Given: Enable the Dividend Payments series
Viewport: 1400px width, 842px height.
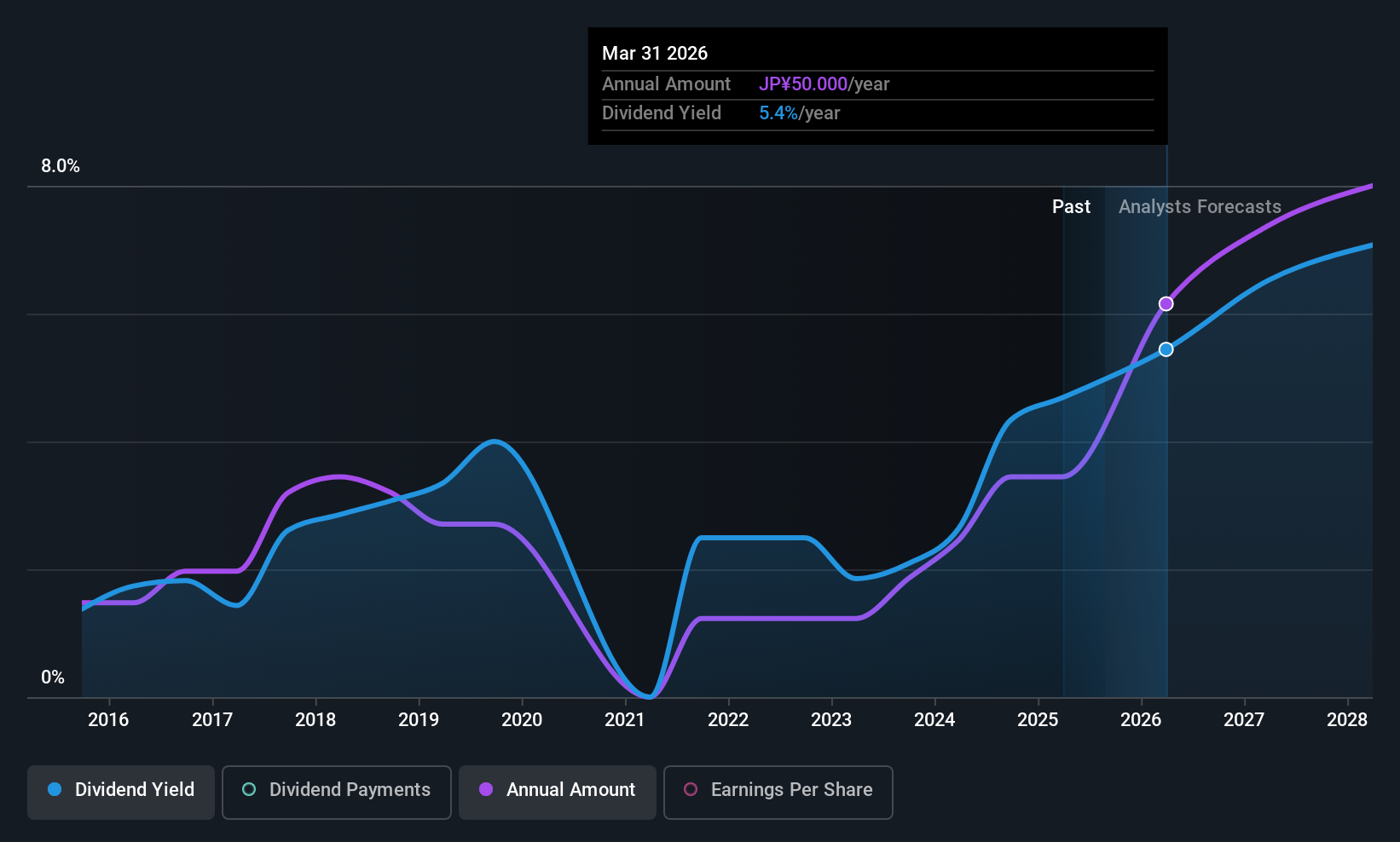Looking at the screenshot, I should click(337, 792).
